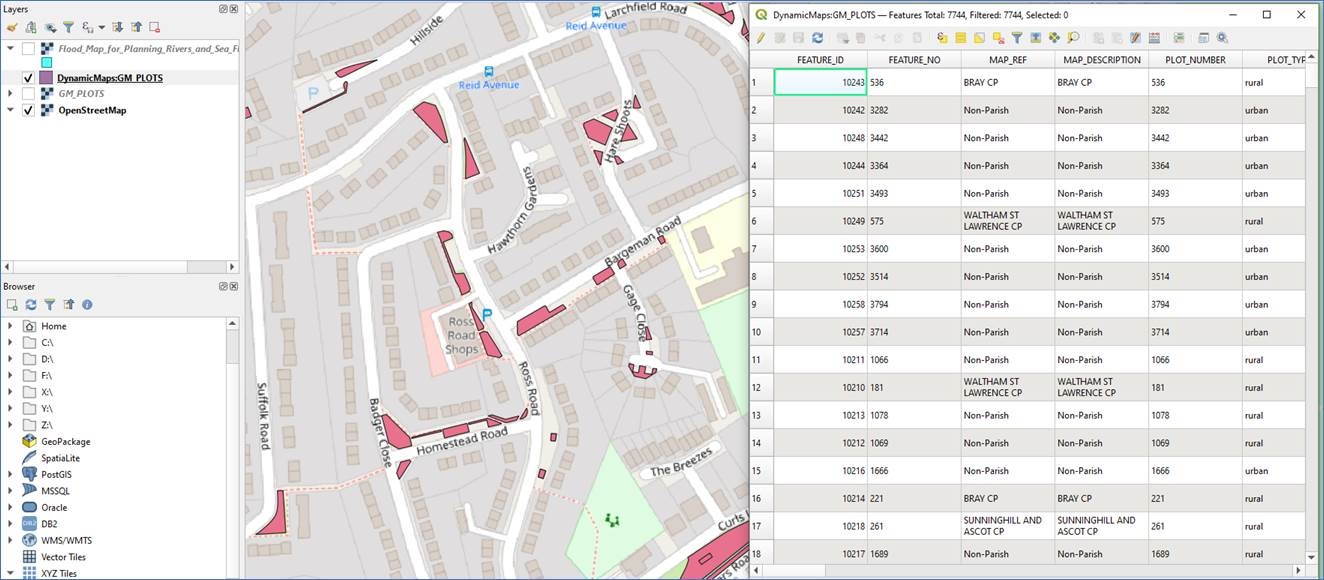Click Collapse All icon in Browser toolbar
The image size is (1324, 580).
[x=68, y=304]
